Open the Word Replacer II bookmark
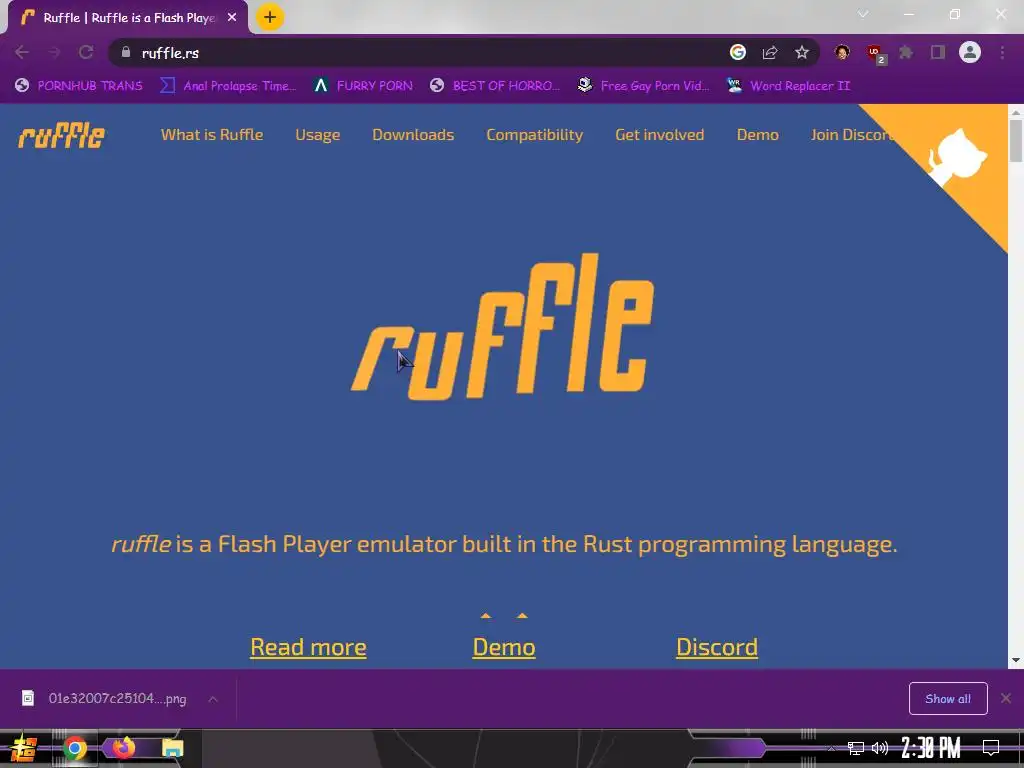 click(788, 86)
